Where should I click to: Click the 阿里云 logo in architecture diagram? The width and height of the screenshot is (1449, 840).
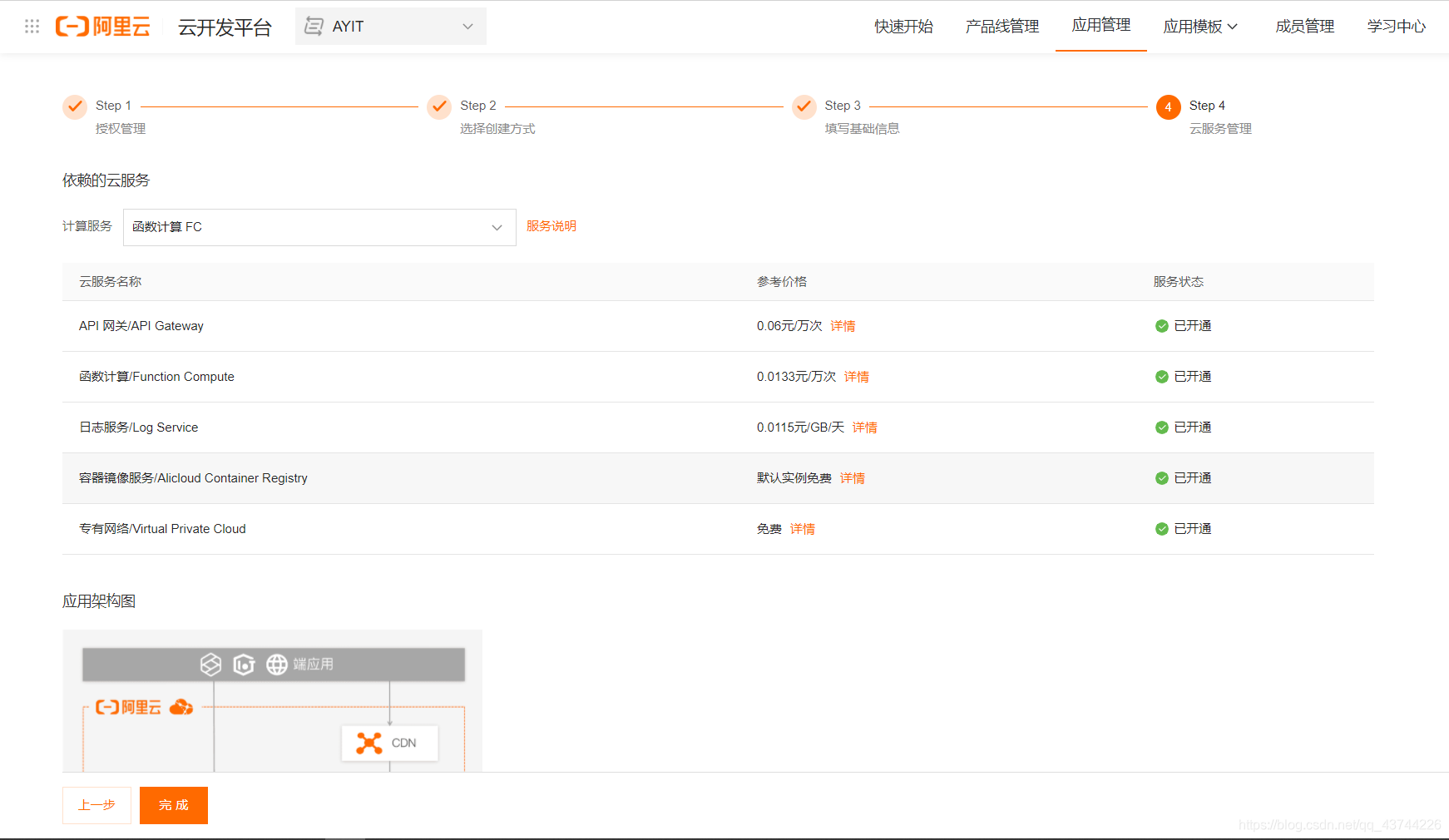click(x=128, y=707)
